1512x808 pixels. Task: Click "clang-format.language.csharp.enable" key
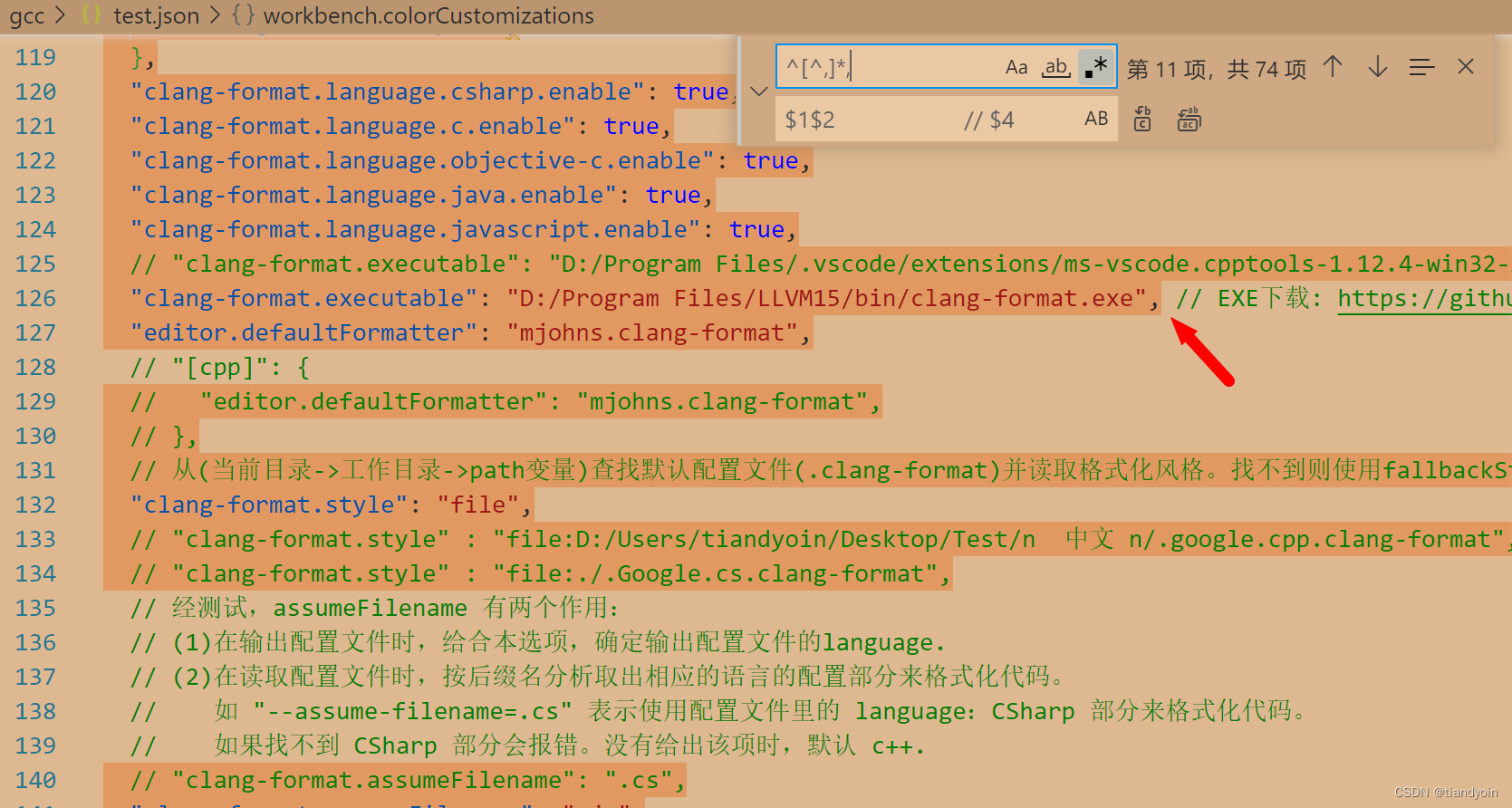click(388, 91)
